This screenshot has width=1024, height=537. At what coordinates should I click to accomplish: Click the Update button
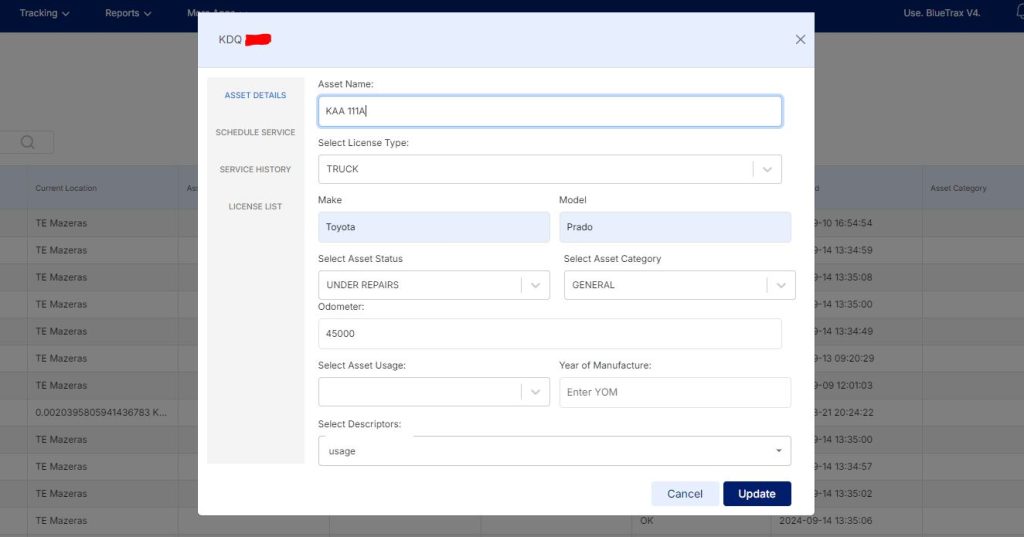[756, 494]
